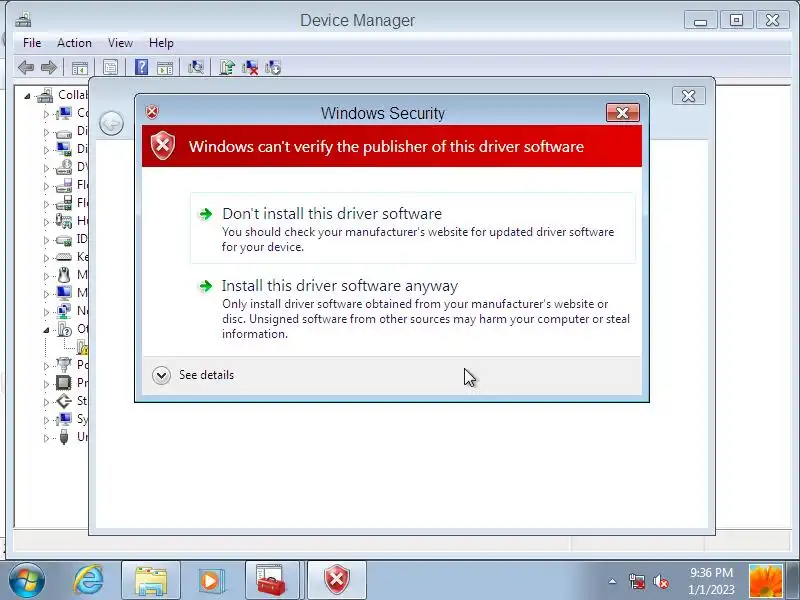Click the wizard's round back arrow button
The width and height of the screenshot is (800, 600).
(111, 123)
